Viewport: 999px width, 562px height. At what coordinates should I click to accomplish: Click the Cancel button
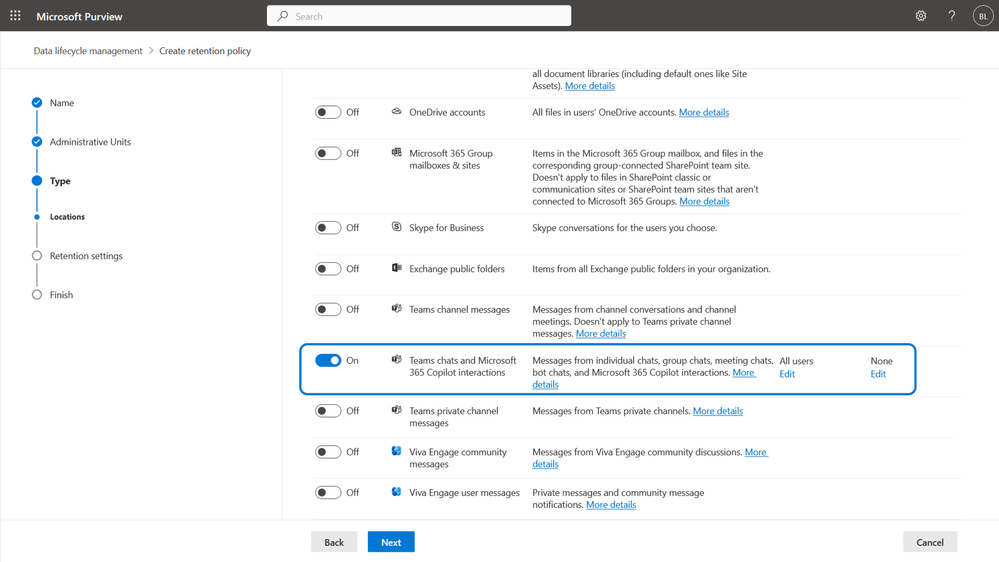point(930,542)
